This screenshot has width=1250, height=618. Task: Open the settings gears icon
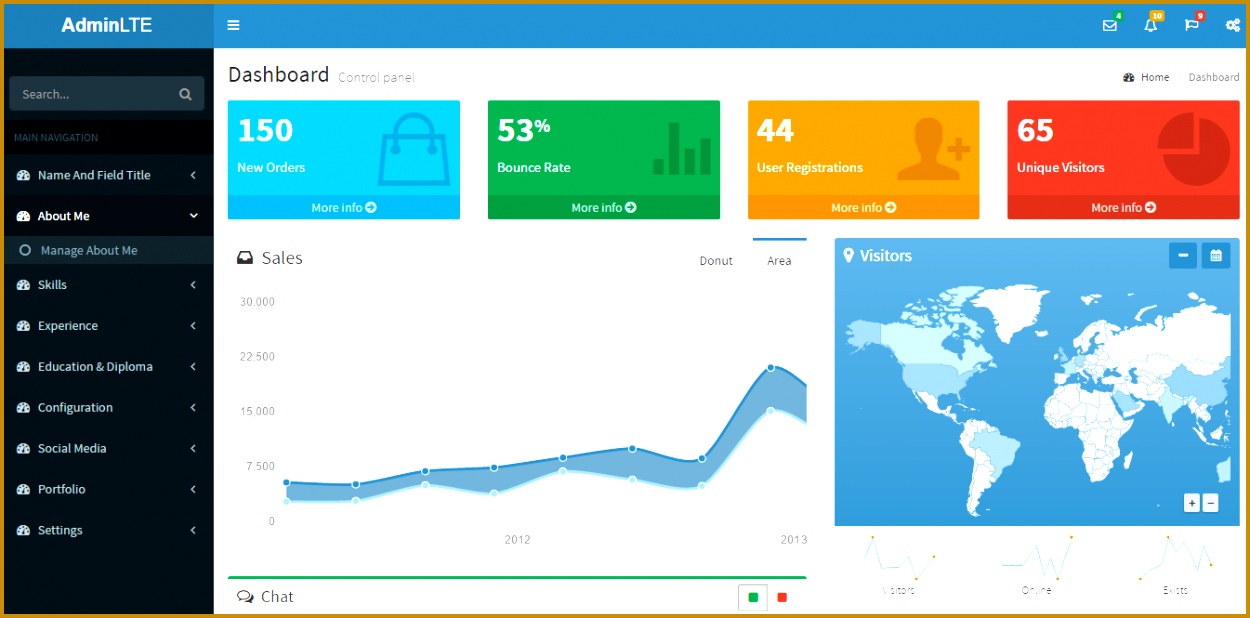click(x=1232, y=25)
